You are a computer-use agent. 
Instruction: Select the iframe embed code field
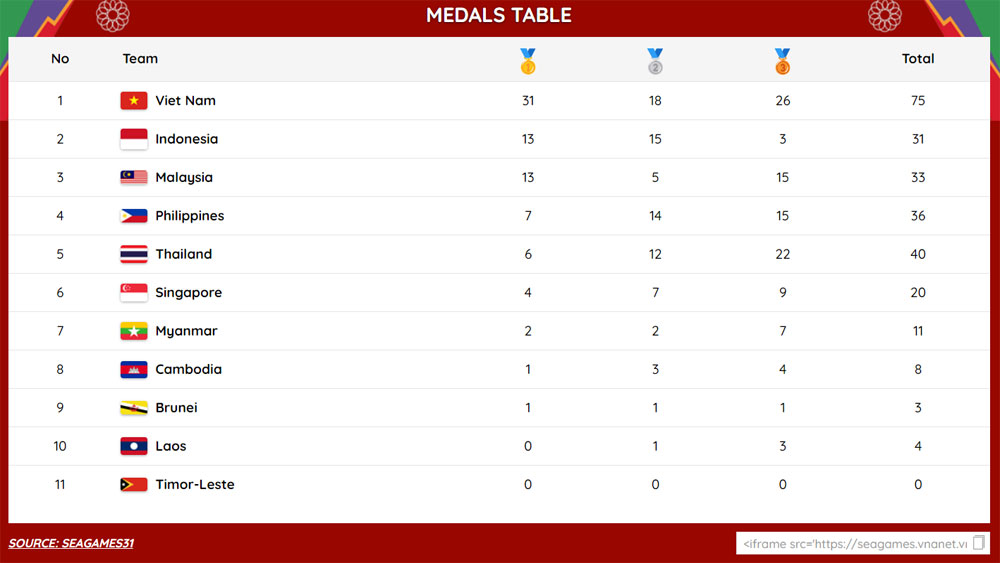point(863,543)
